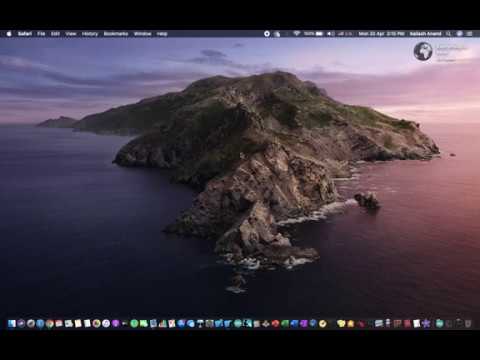The image size is (480, 360).
Task: Open the History menu
Action: (x=90, y=34)
